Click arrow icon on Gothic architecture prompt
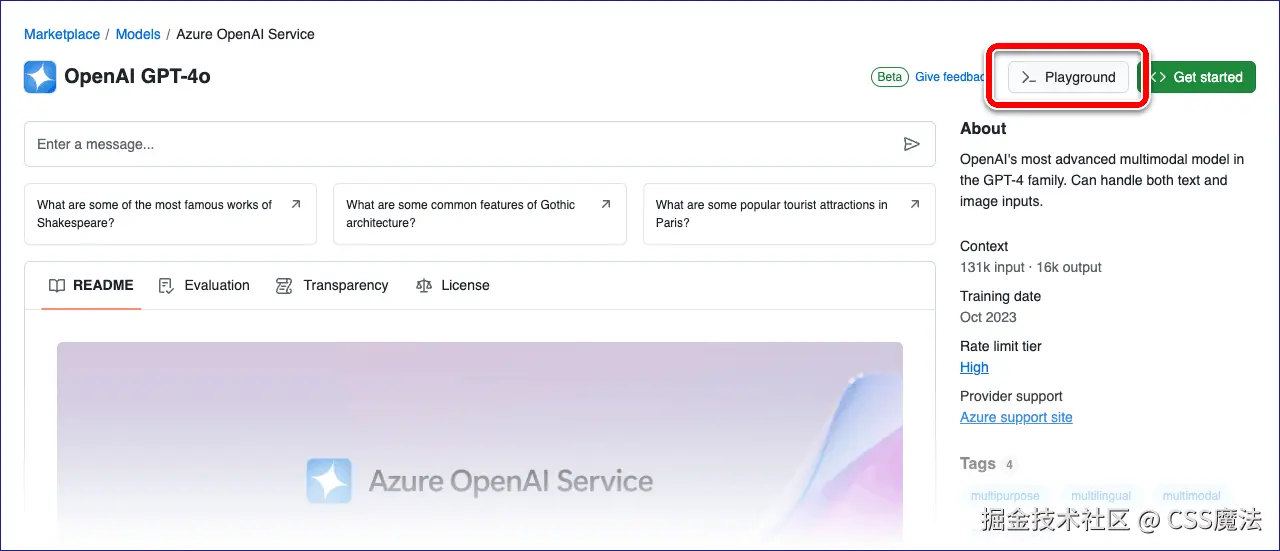The width and height of the screenshot is (1280, 551). [x=606, y=204]
